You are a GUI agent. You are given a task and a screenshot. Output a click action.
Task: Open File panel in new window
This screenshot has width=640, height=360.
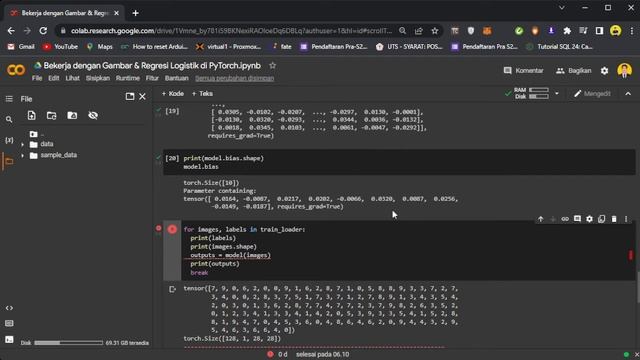click(x=130, y=96)
